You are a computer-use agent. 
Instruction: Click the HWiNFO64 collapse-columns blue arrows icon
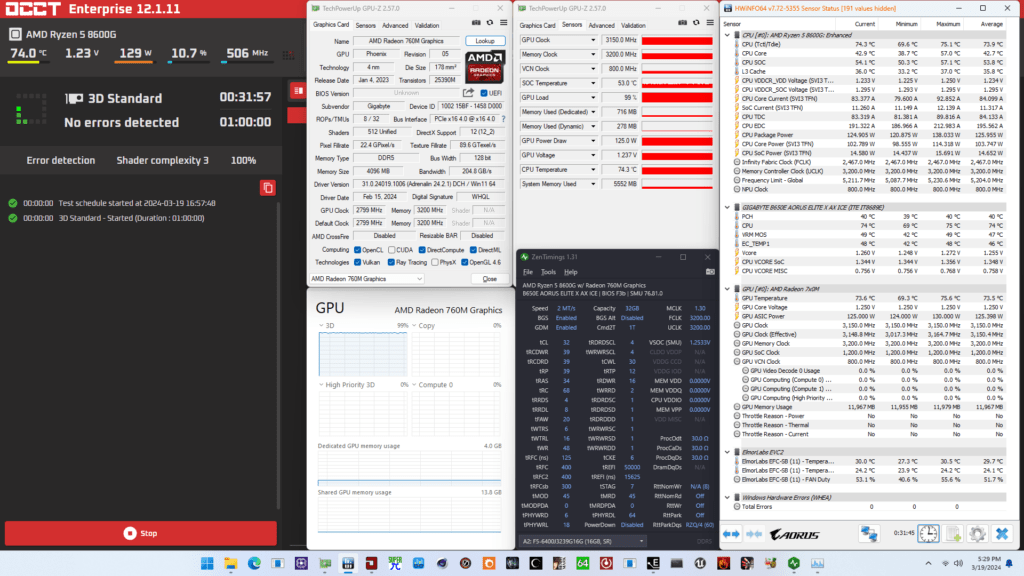[754, 534]
